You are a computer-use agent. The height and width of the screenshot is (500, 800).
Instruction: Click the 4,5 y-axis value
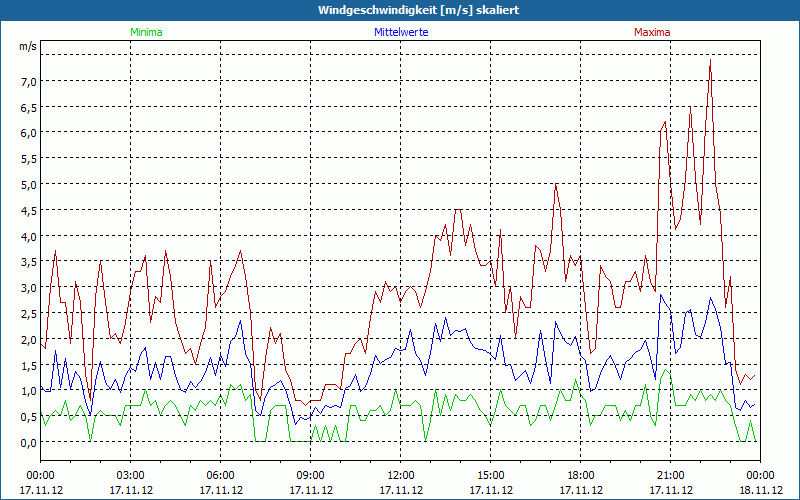click(28, 210)
